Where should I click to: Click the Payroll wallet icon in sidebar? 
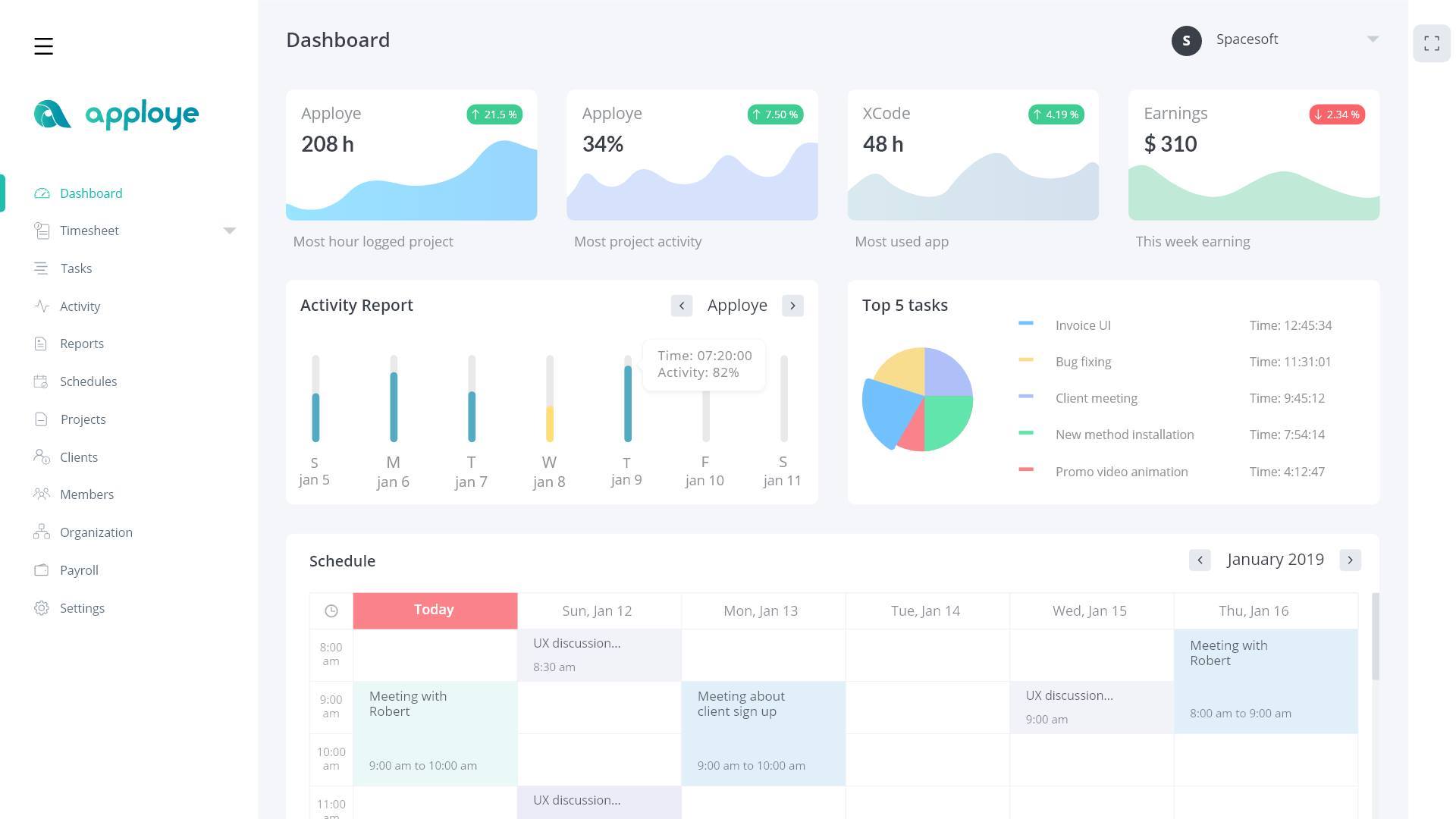(x=41, y=570)
